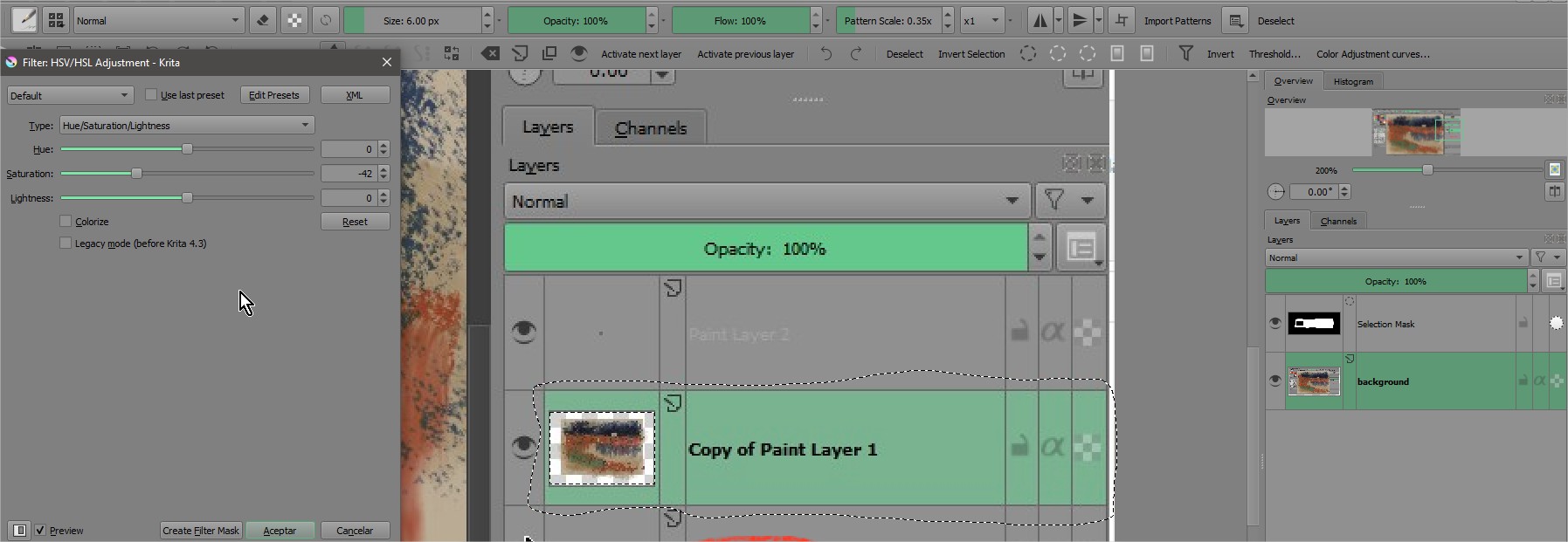
Task: Open the brush editor settings icon
Action: click(x=24, y=20)
